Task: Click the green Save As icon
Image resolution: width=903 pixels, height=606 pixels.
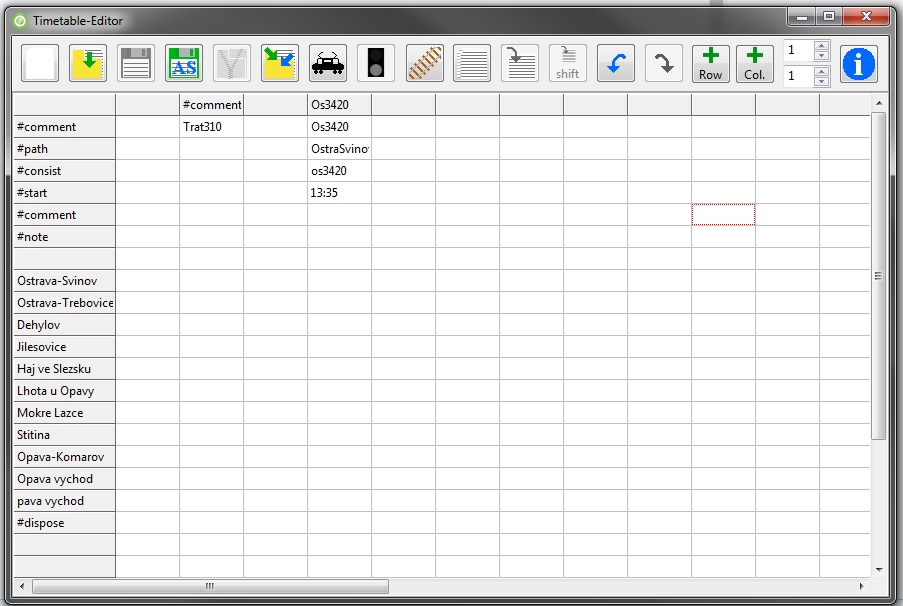Action: point(184,64)
